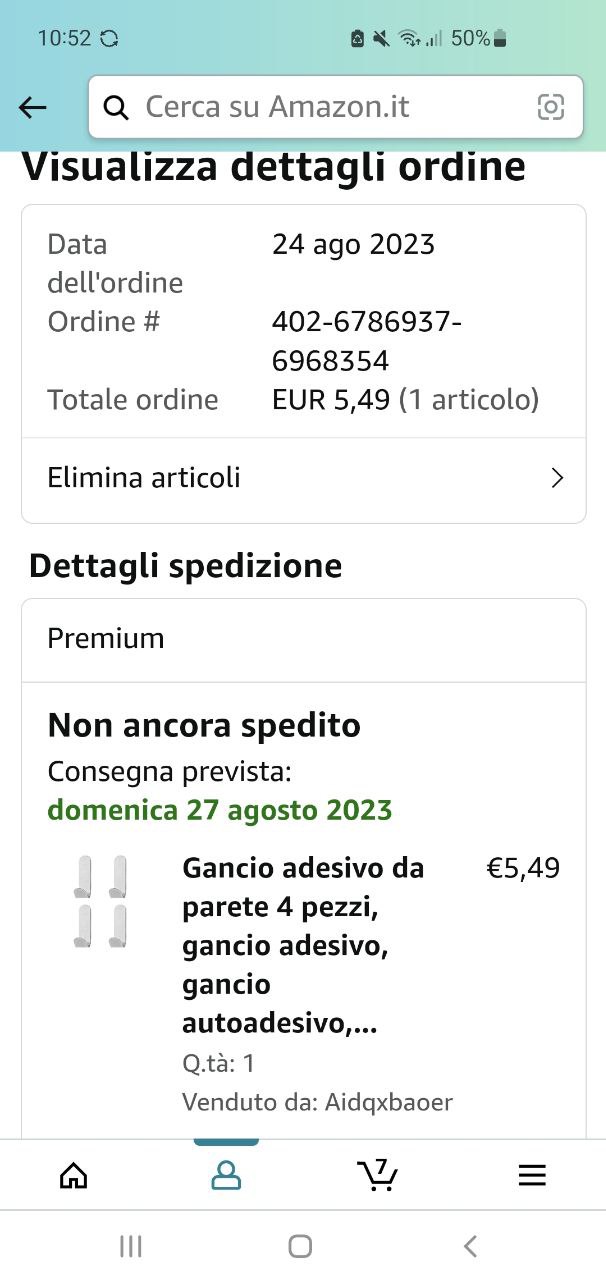Open the Gancio adesivo da parete product title
The height and width of the screenshot is (1280, 606).
(x=303, y=946)
